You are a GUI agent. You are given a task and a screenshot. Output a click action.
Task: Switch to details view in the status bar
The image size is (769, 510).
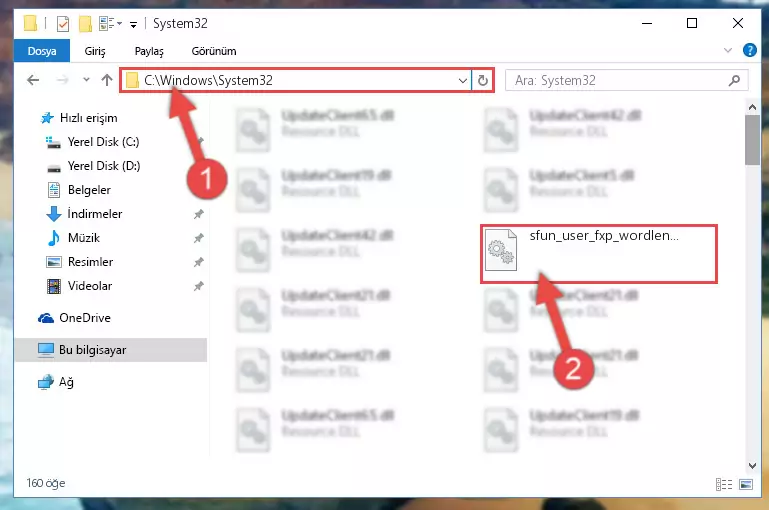[x=724, y=484]
